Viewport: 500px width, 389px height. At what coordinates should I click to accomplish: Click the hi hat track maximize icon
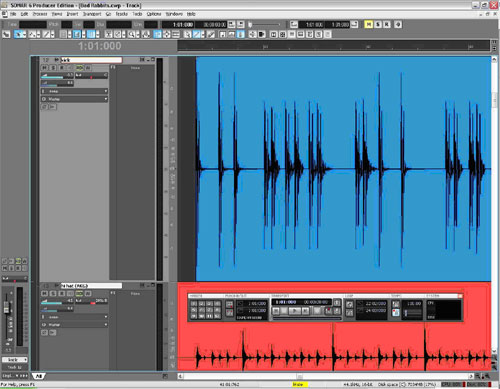pos(153,285)
